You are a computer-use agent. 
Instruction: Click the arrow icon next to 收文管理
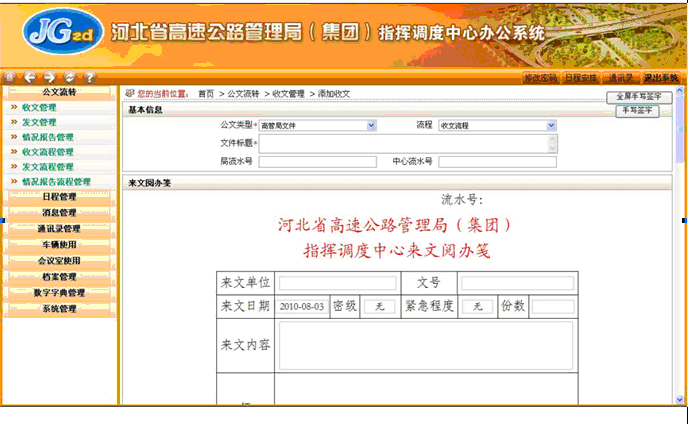click(x=14, y=107)
